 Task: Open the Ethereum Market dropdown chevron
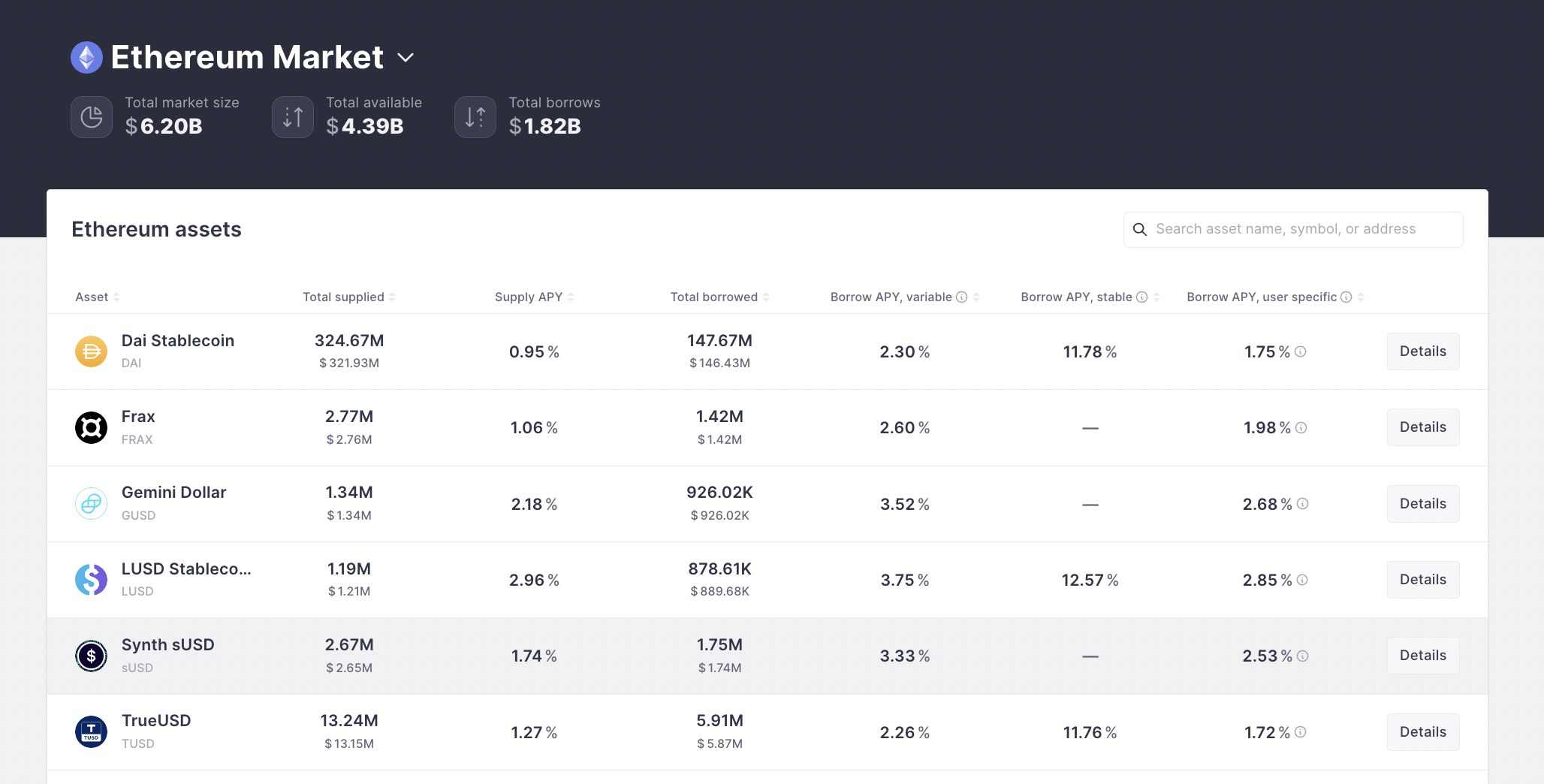pos(406,58)
